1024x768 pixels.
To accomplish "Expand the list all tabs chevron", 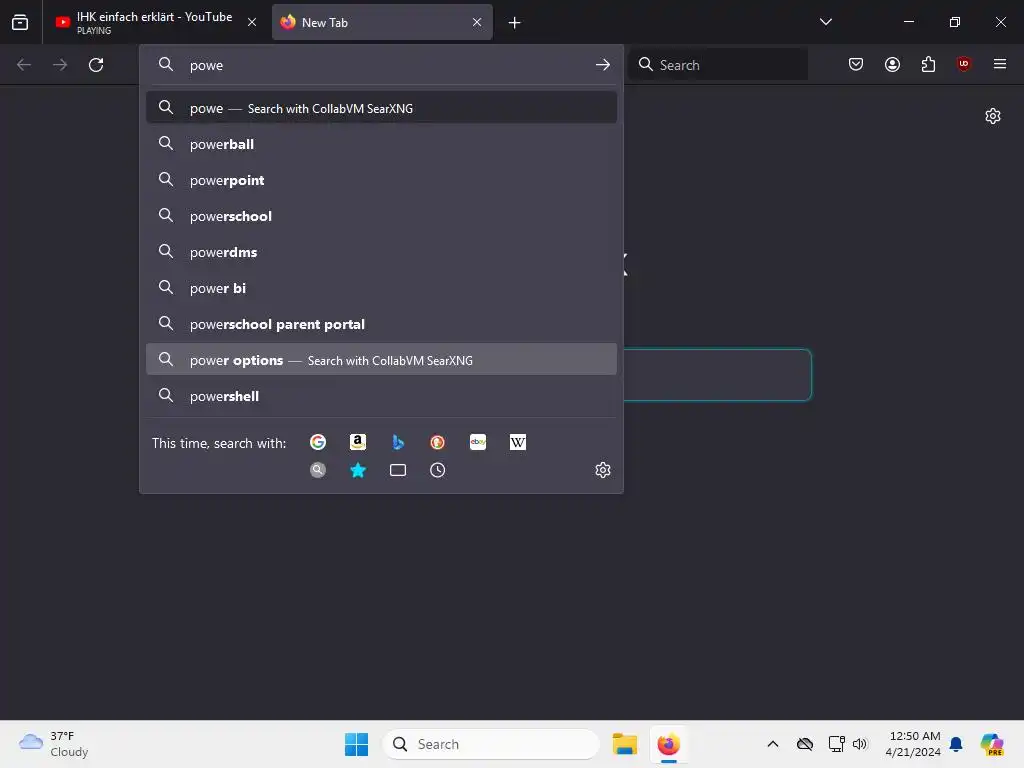I will pos(825,22).
